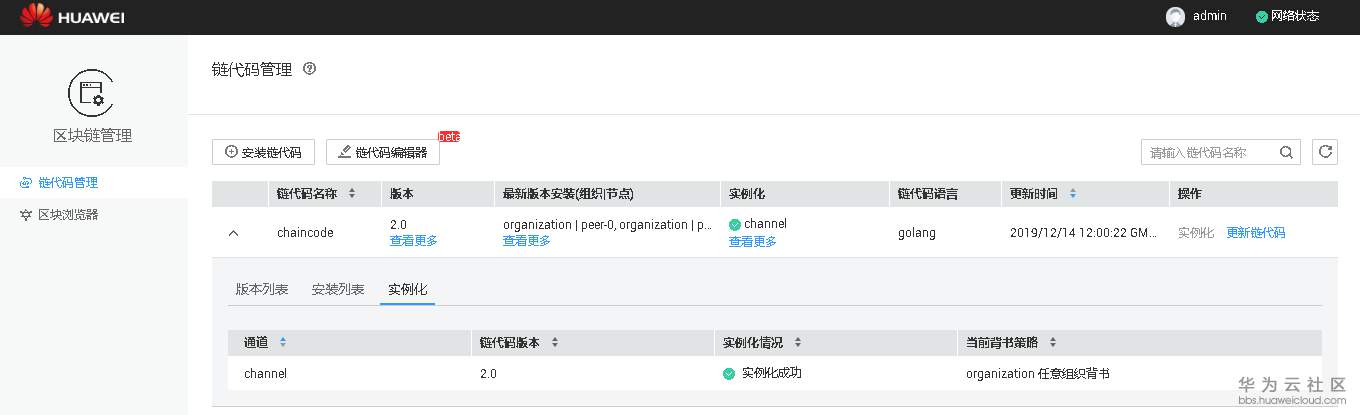Click the green network status icon

(x=1262, y=16)
